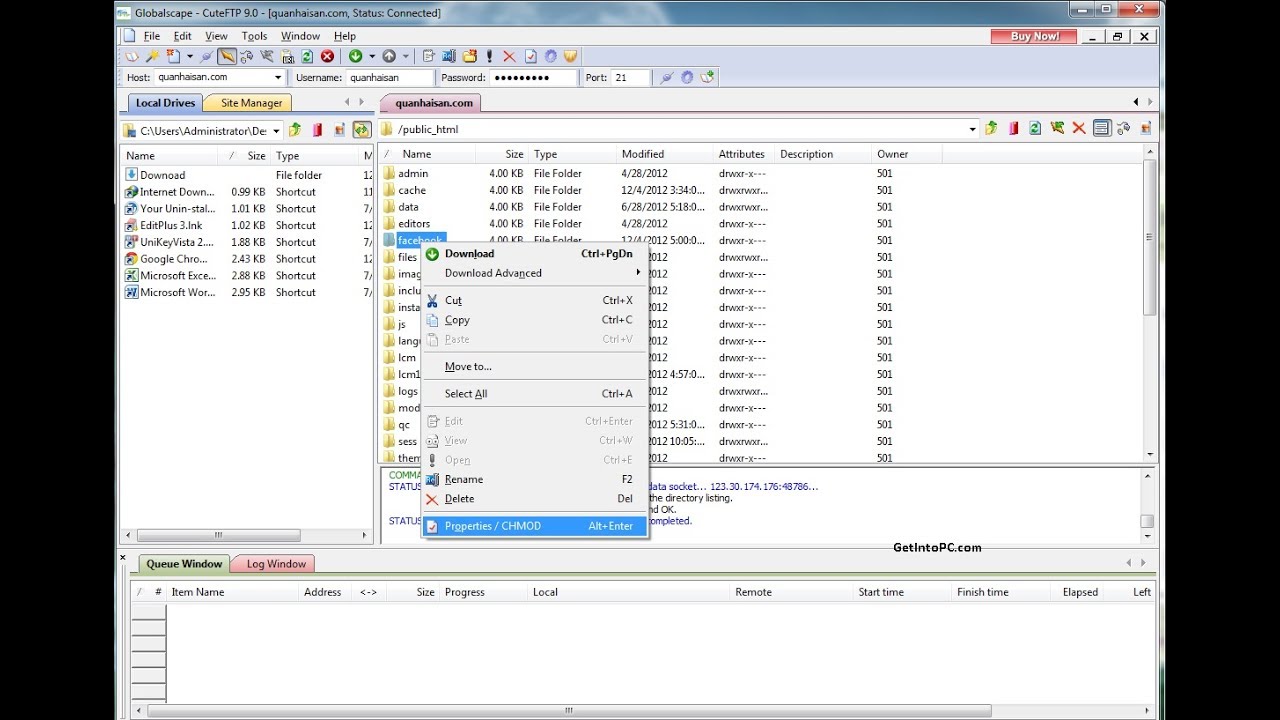1280x720 pixels.
Task: Click the list view icon in remote pane toolbar
Action: [x=1102, y=128]
